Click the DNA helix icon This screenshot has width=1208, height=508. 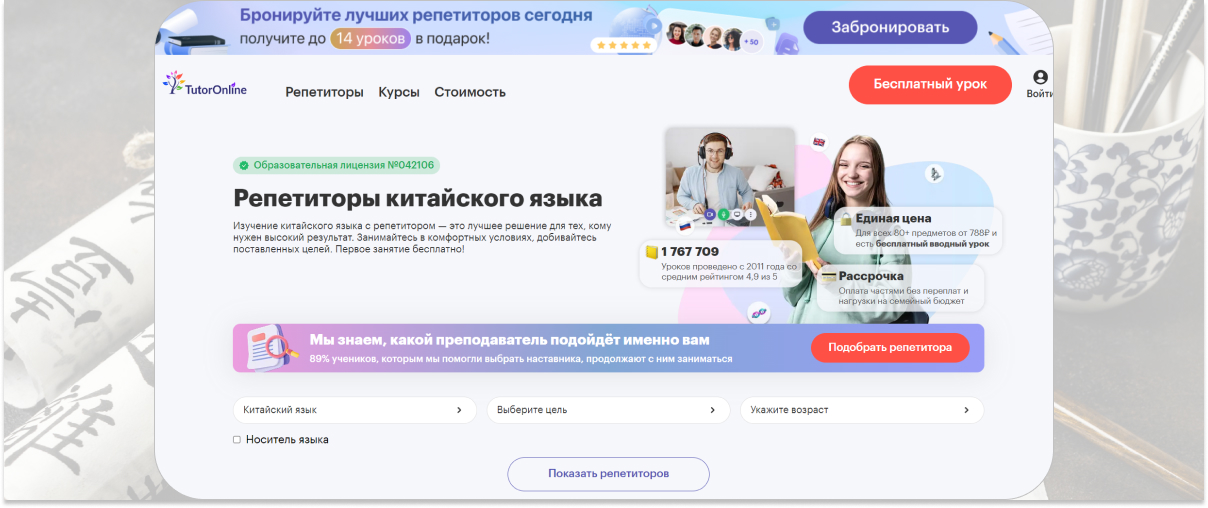[760, 313]
